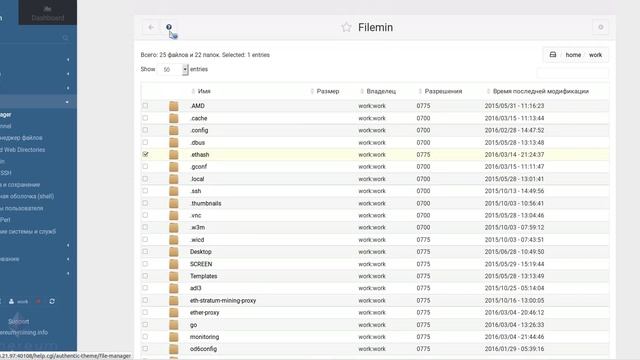Click the sidebar refresh icon
The image size is (640, 360).
pyautogui.click(x=52, y=301)
